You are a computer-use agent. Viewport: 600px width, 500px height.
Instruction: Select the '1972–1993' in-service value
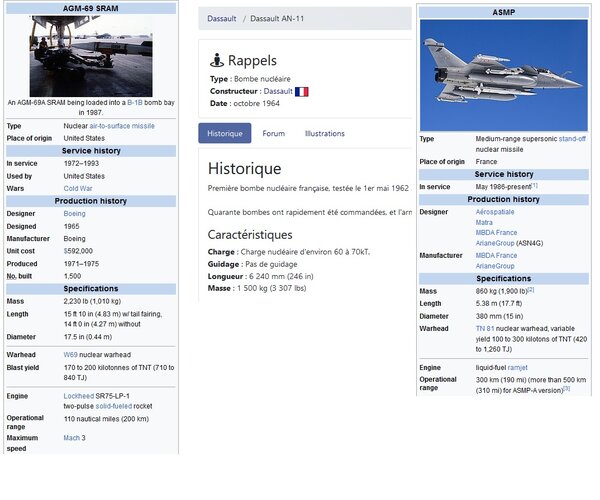(81, 163)
